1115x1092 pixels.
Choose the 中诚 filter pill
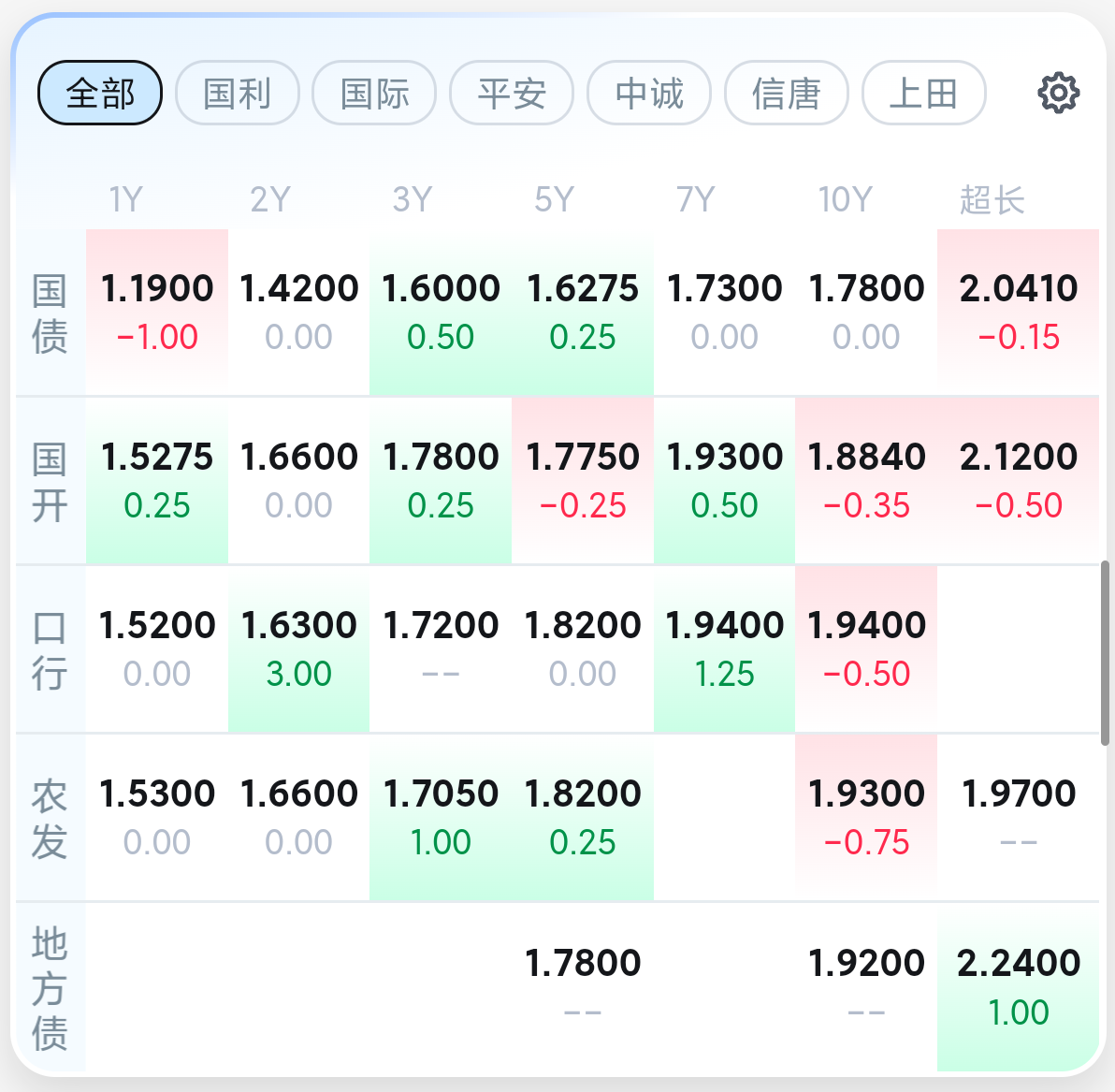[649, 93]
